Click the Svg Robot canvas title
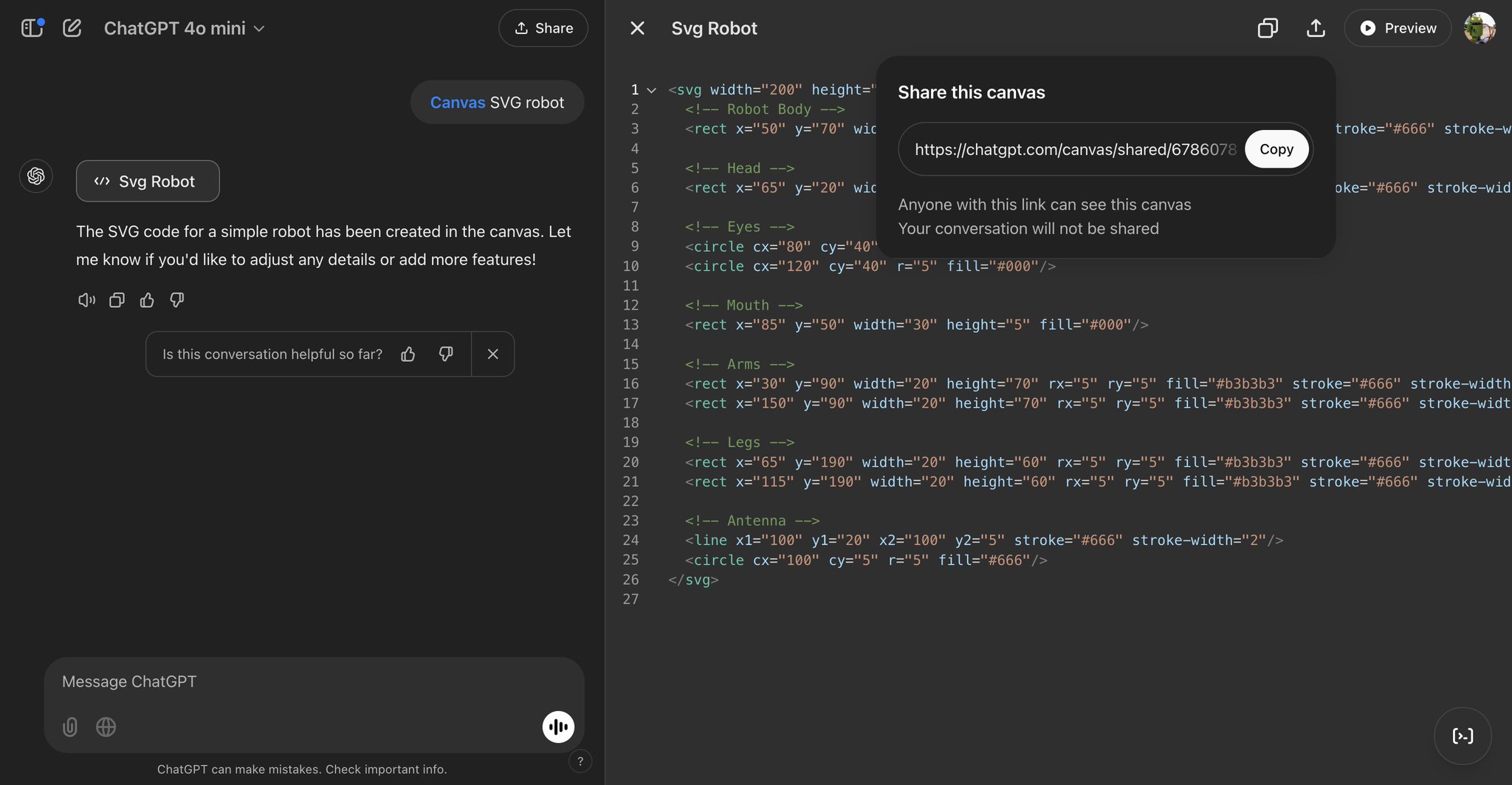Image resolution: width=1512 pixels, height=785 pixels. pos(714,28)
